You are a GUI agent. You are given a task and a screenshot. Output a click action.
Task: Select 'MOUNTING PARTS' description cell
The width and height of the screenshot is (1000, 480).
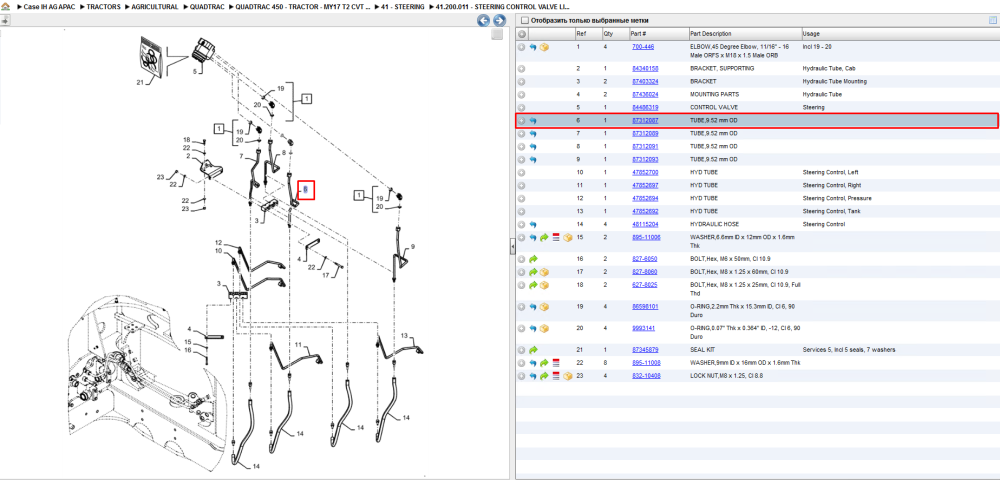pyautogui.click(x=712, y=94)
